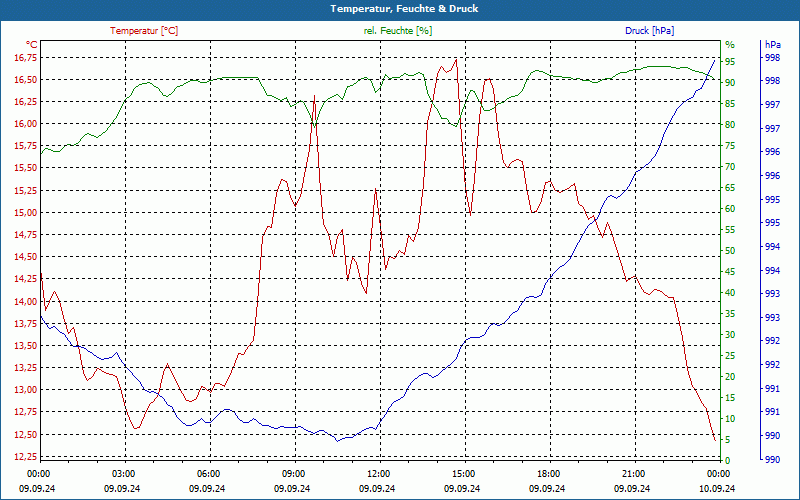Pick temperature axis value '16,50'
The width and height of the screenshot is (800, 500).
26,80
